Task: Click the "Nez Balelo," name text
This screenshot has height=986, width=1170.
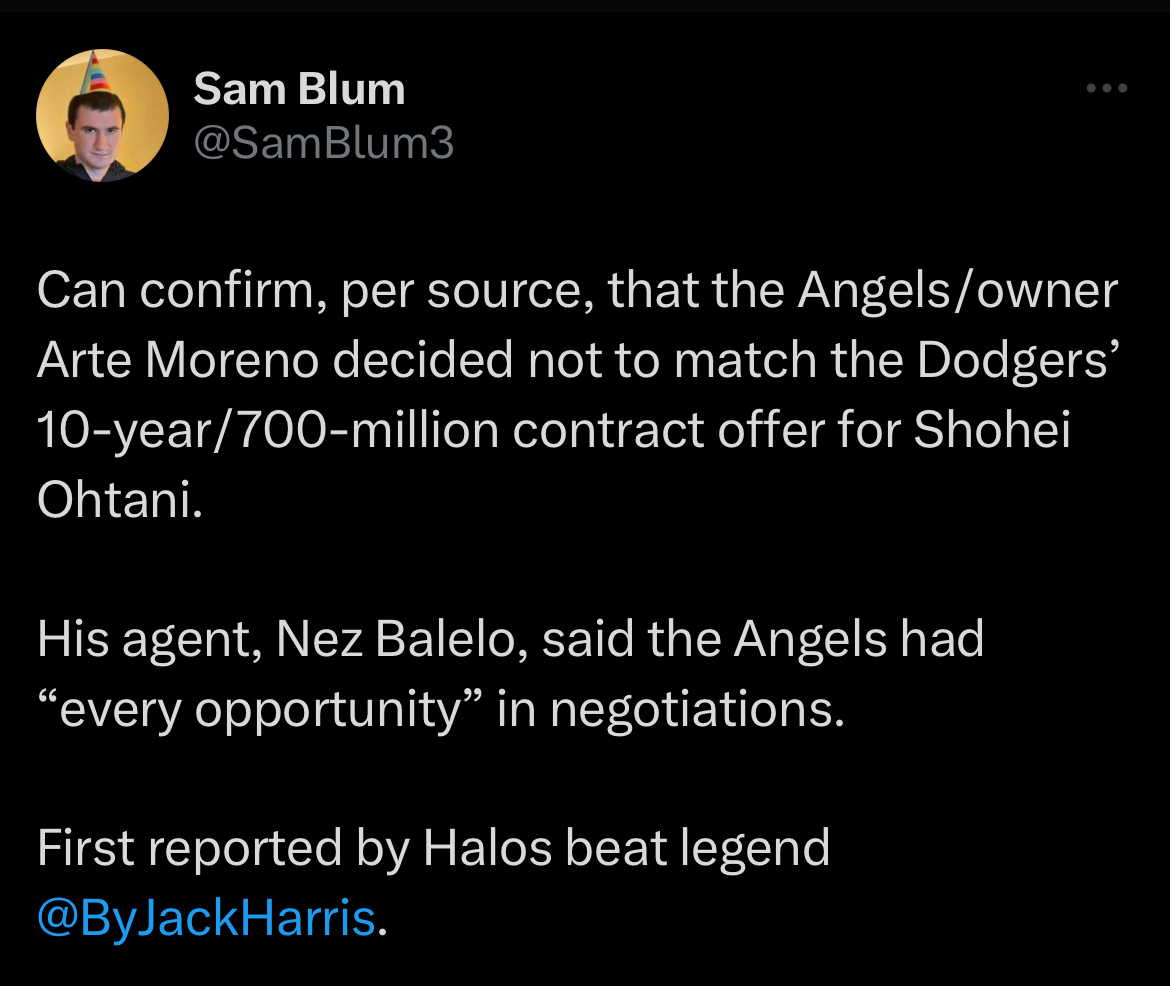Action: [x=403, y=640]
